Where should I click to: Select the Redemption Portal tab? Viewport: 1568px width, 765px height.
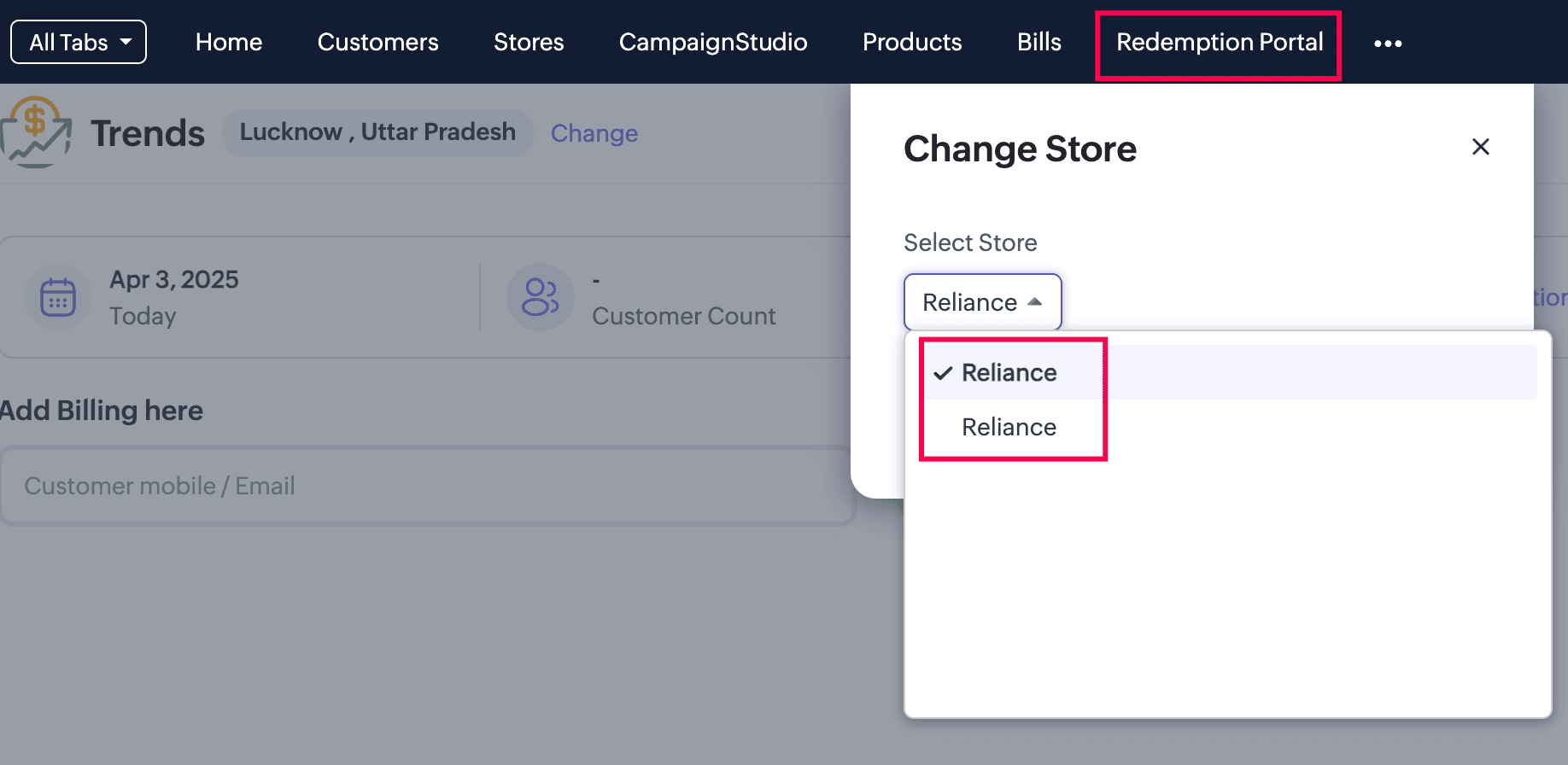coord(1219,42)
